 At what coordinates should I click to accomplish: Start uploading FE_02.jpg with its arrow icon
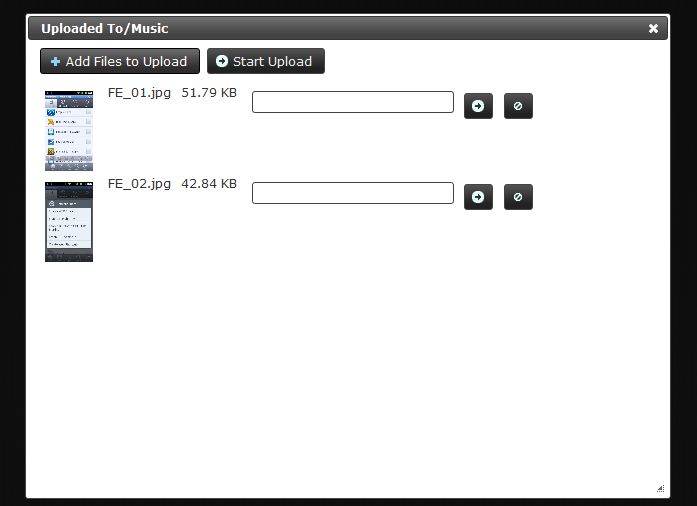[x=478, y=197]
